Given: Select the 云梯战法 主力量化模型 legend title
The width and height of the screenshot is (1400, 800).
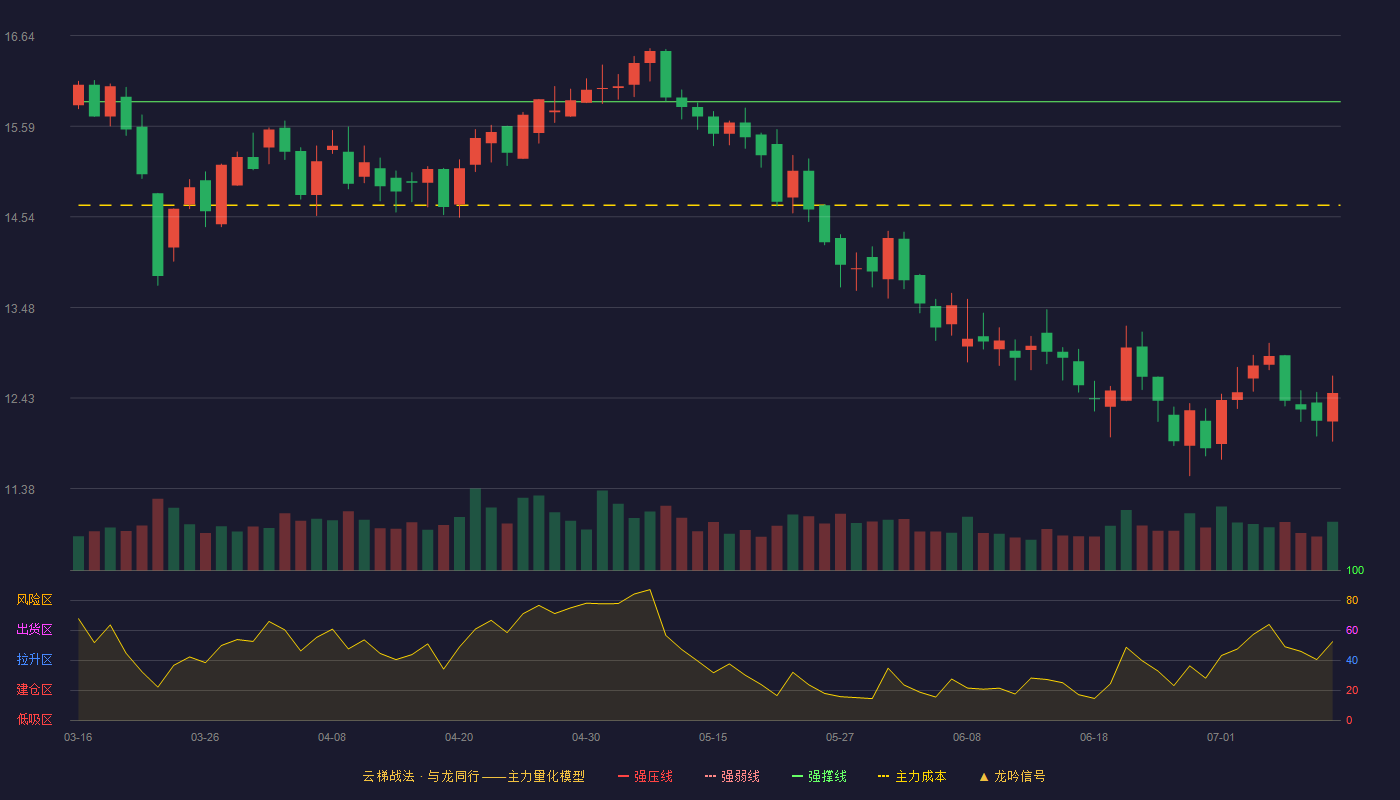Looking at the screenshot, I should click(473, 776).
